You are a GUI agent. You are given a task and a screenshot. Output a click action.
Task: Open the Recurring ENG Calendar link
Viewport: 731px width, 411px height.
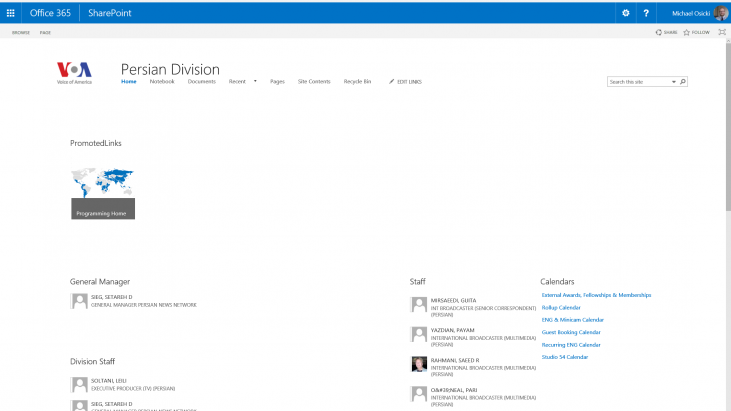pos(571,345)
